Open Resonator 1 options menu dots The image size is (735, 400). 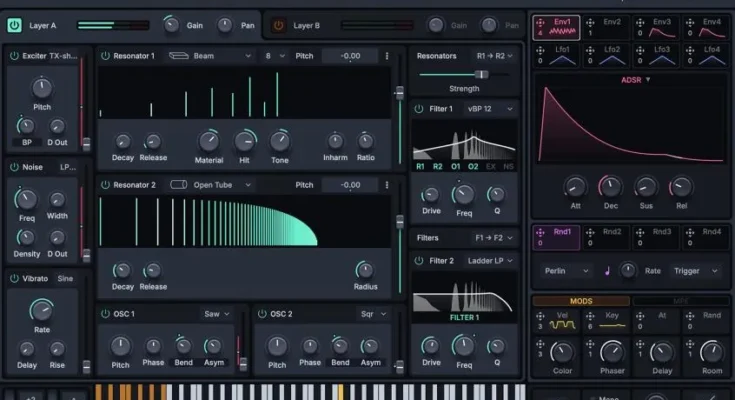pos(387,56)
